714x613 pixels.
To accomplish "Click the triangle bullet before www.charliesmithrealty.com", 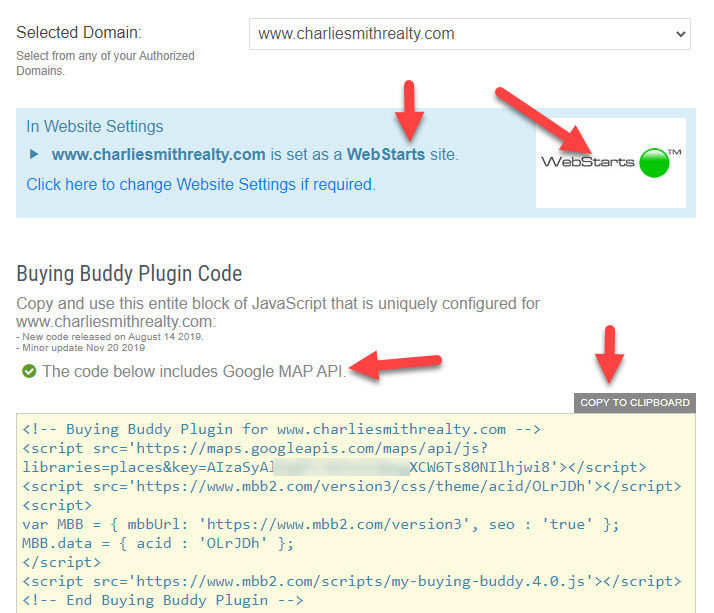I will [x=34, y=154].
